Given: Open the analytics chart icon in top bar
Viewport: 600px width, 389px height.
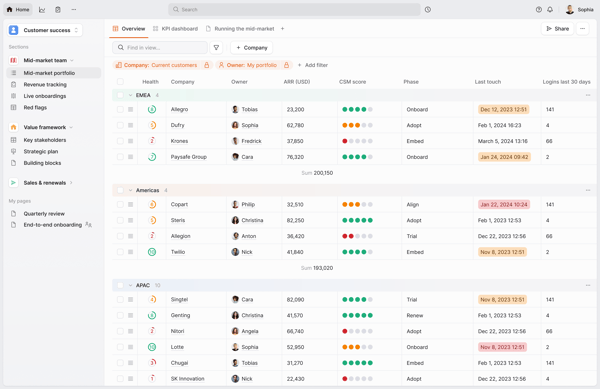Looking at the screenshot, I should (42, 10).
